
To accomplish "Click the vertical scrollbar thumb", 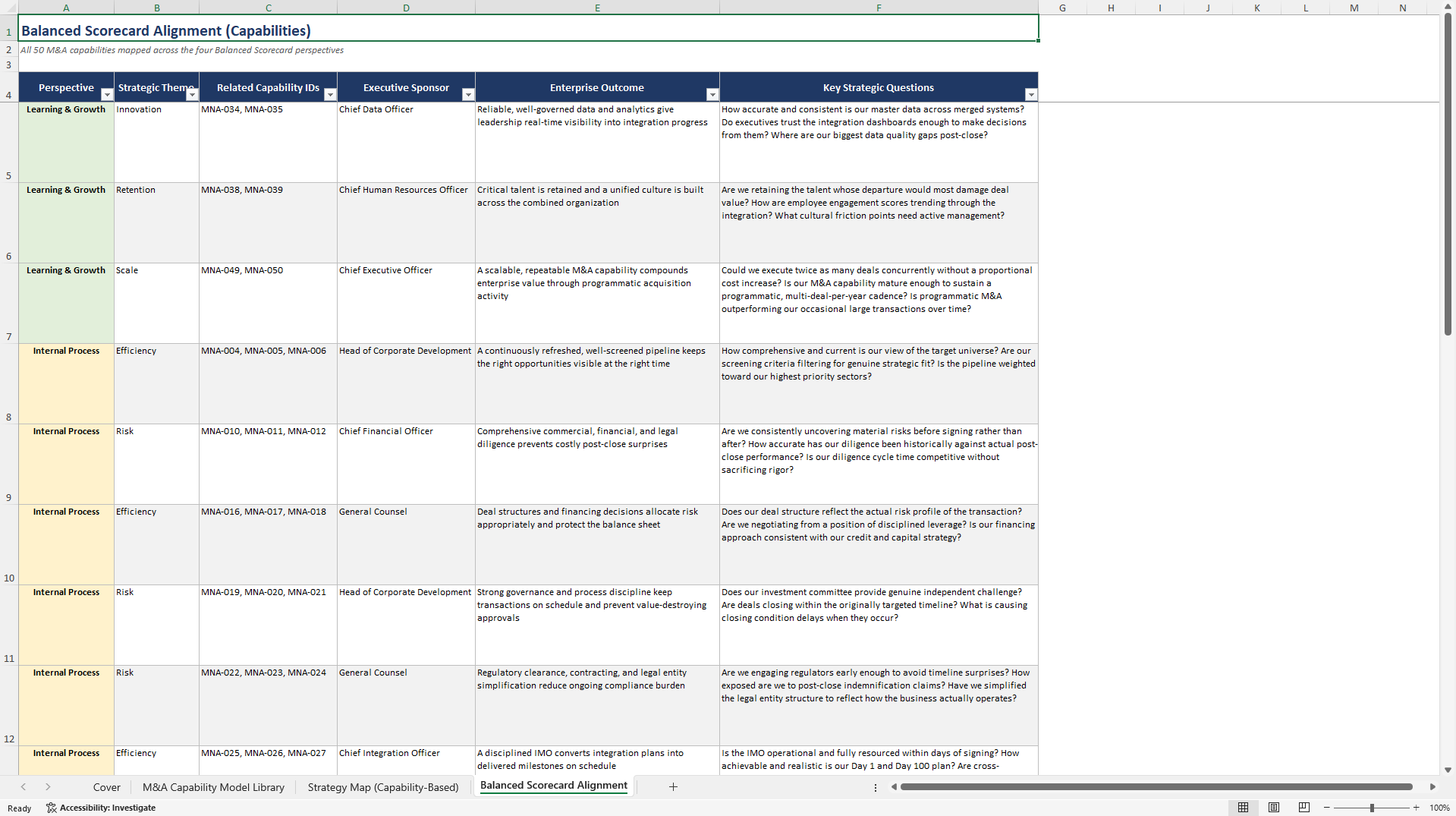I will [1448, 174].
